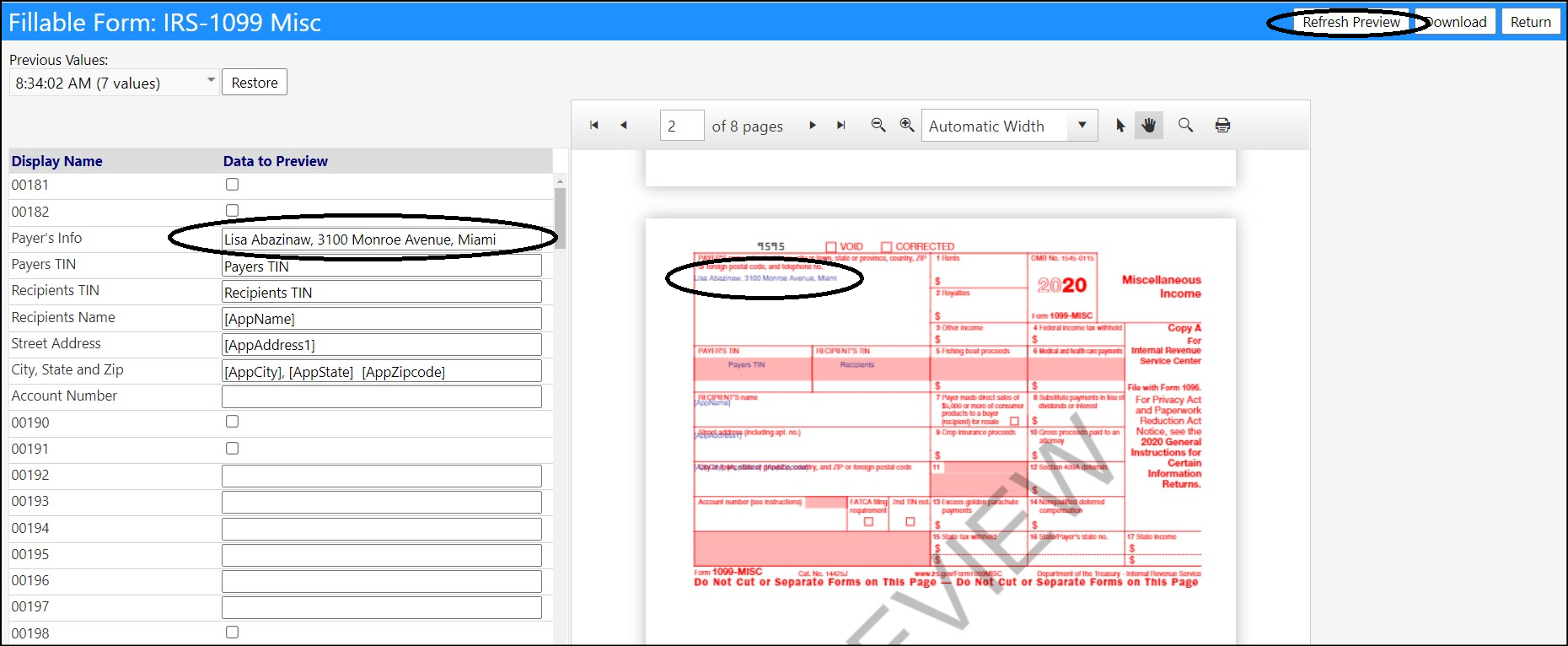The height and width of the screenshot is (646, 1568).
Task: Click the 00198 row label
Action: point(30,633)
